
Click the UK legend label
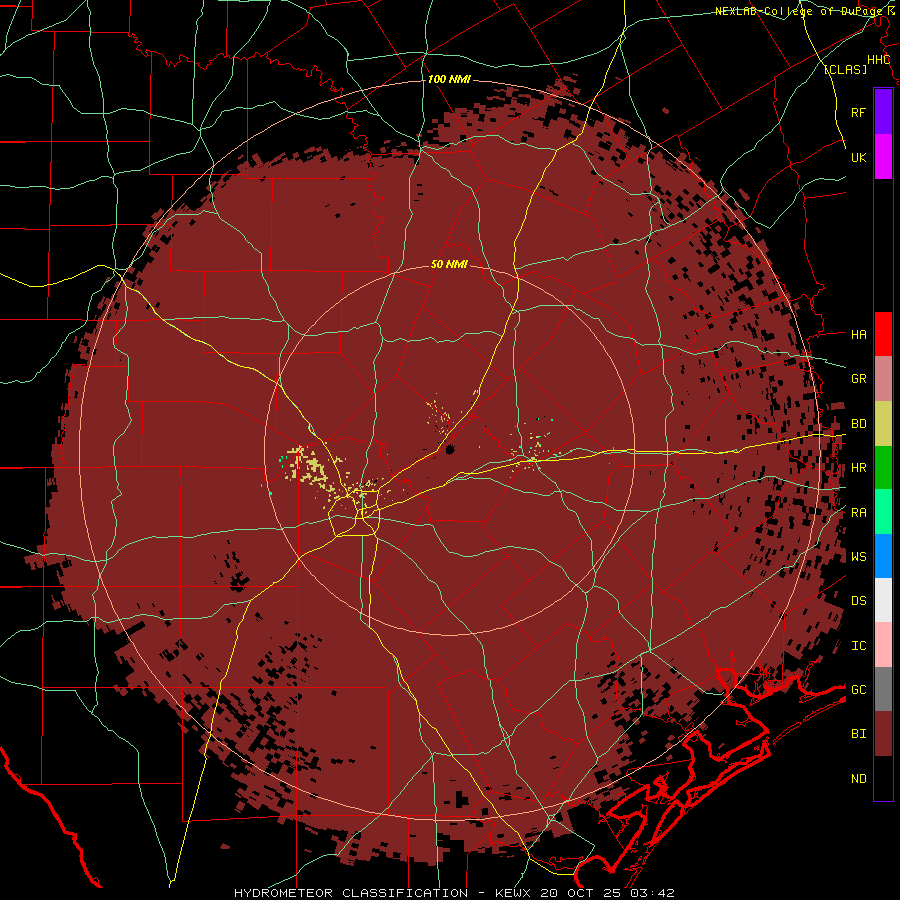(x=858, y=157)
